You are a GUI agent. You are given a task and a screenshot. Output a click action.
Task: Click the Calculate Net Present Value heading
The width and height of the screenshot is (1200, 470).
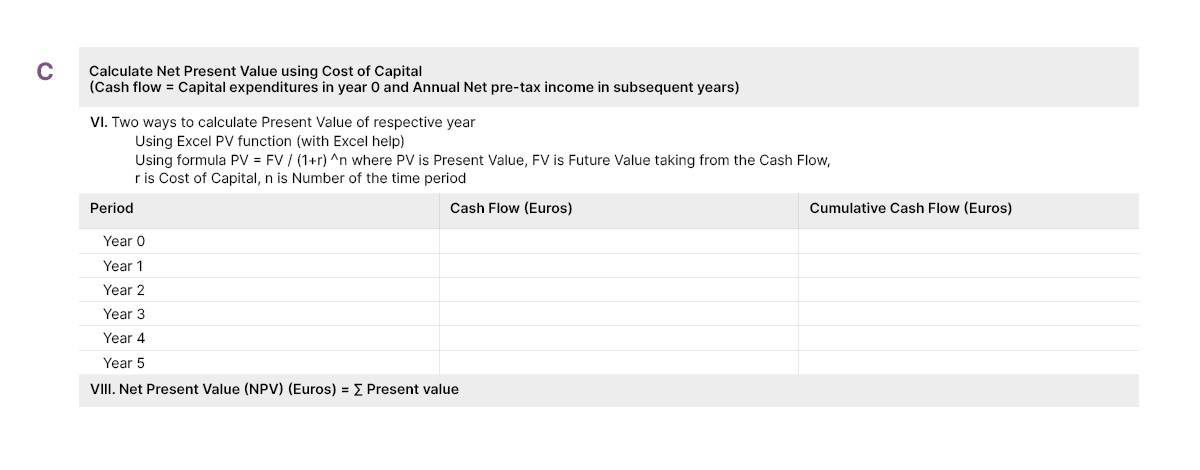point(255,71)
